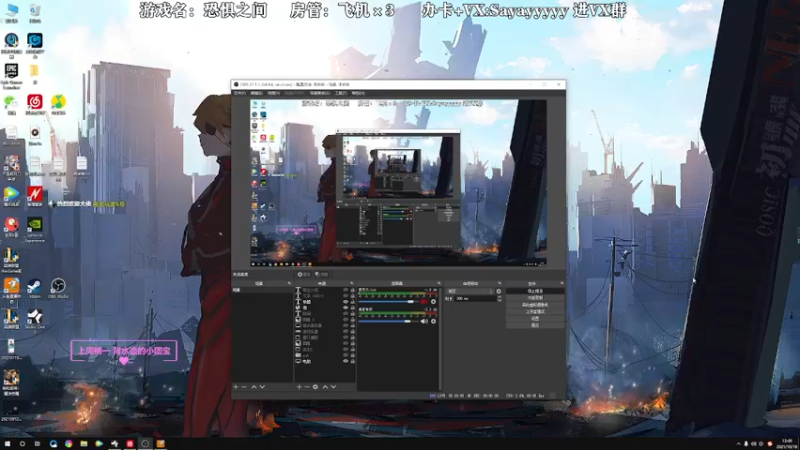Increase transition duration with the up stepper arrow
Screen dimensions: 800x450
pyautogui.click(x=499, y=297)
